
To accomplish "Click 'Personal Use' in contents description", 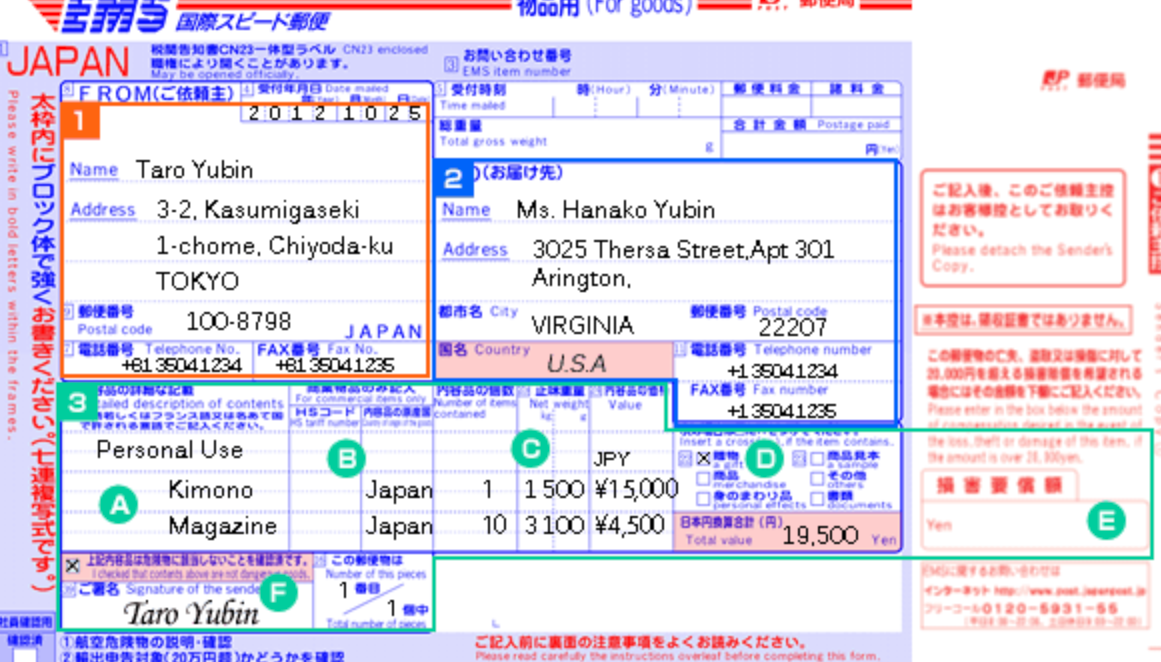I will pos(170,450).
